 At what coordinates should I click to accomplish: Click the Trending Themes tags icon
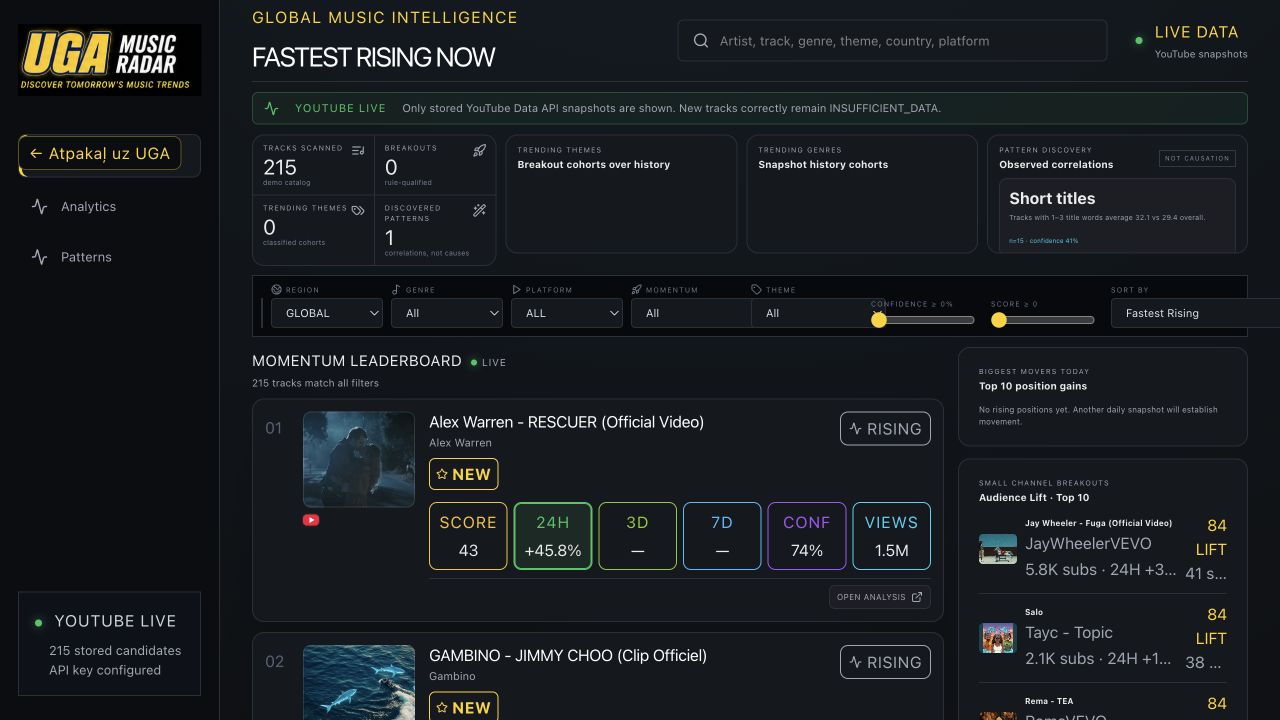pyautogui.click(x=358, y=210)
